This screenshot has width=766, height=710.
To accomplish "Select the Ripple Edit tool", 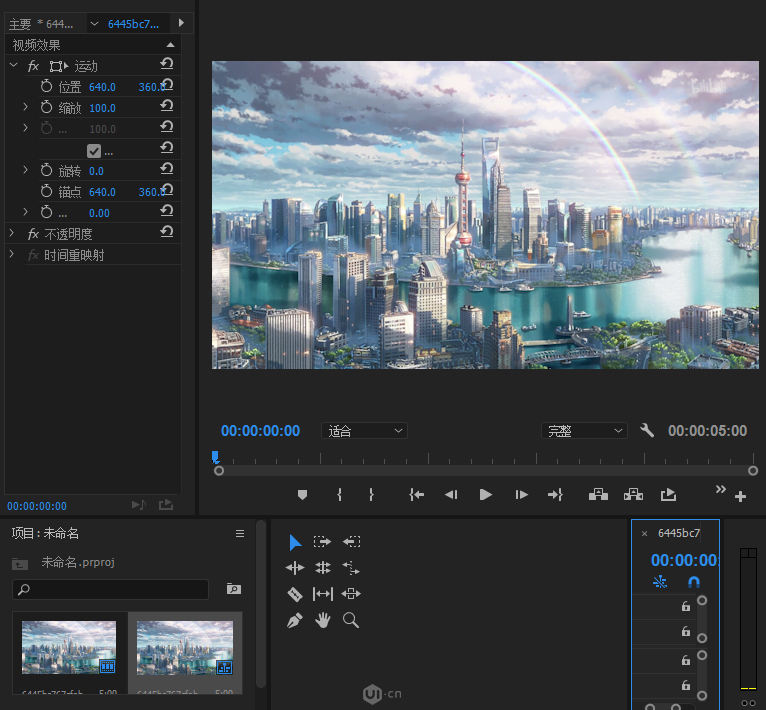I will point(295,568).
